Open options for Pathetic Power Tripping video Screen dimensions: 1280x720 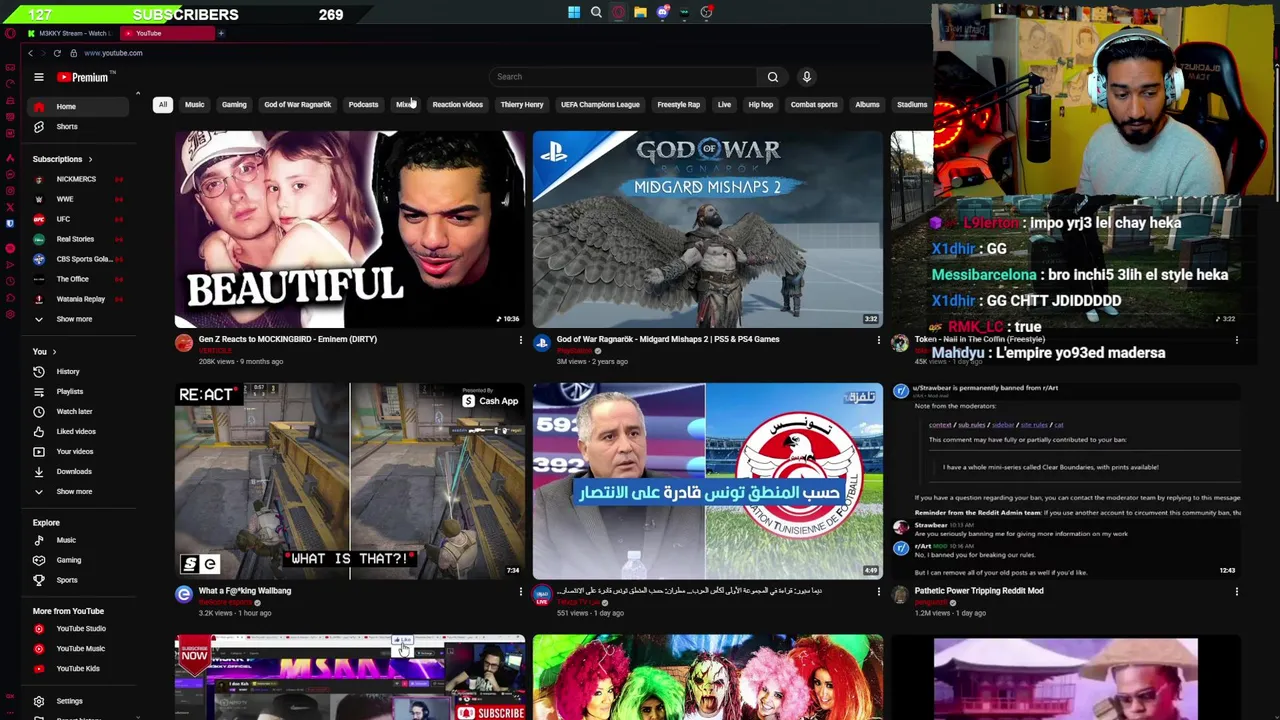[1236, 592]
